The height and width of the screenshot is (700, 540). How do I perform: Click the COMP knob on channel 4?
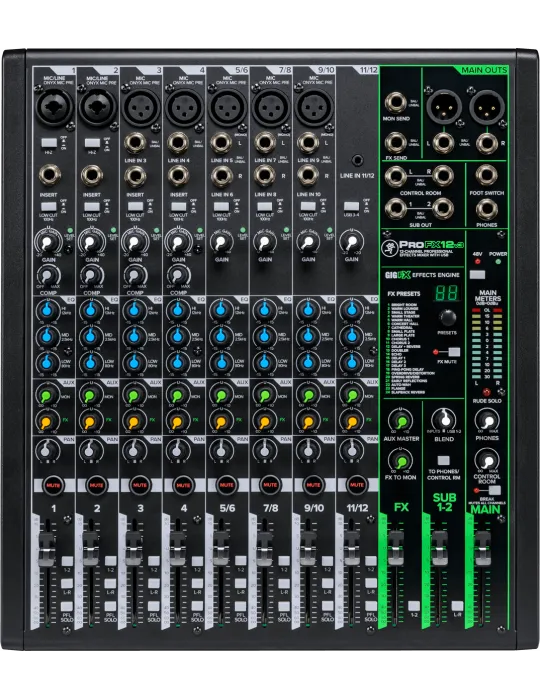coord(178,275)
